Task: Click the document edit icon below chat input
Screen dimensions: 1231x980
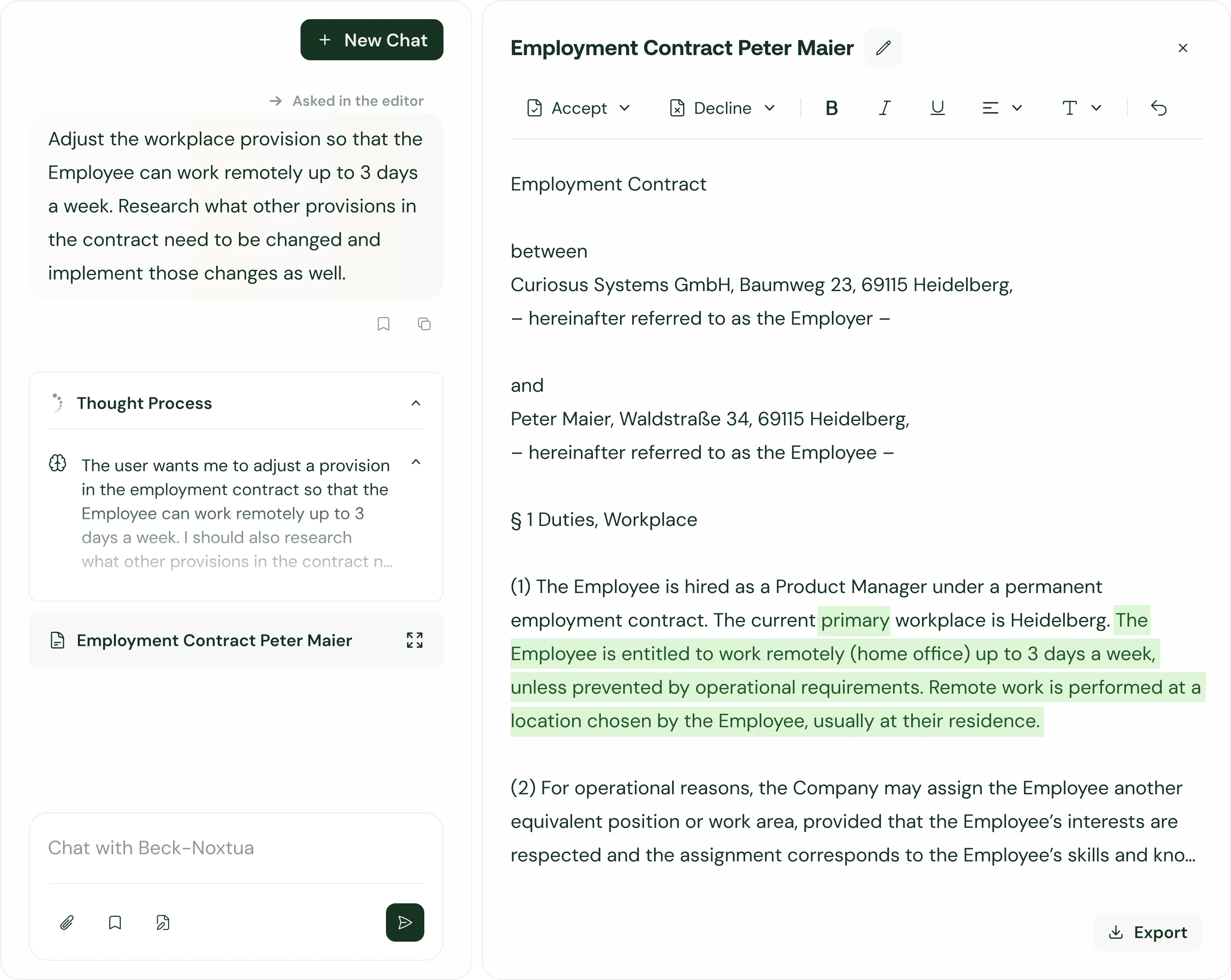Action: click(163, 922)
